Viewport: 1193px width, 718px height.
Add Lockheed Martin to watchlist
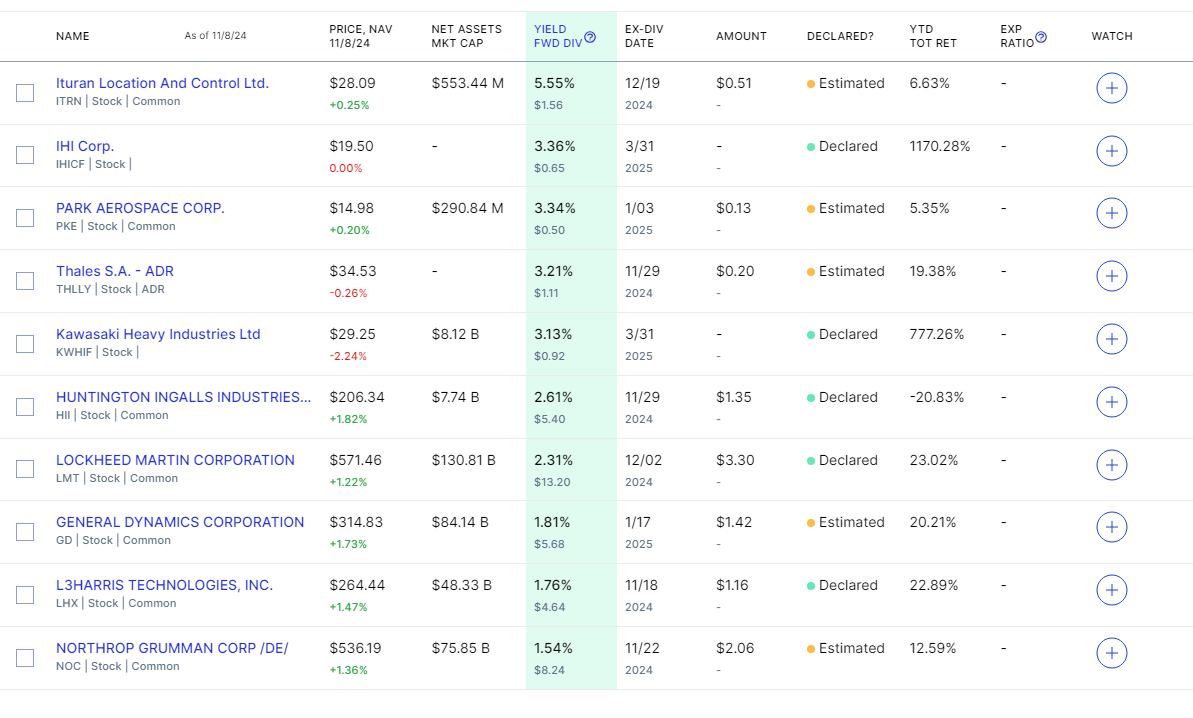pos(1112,465)
